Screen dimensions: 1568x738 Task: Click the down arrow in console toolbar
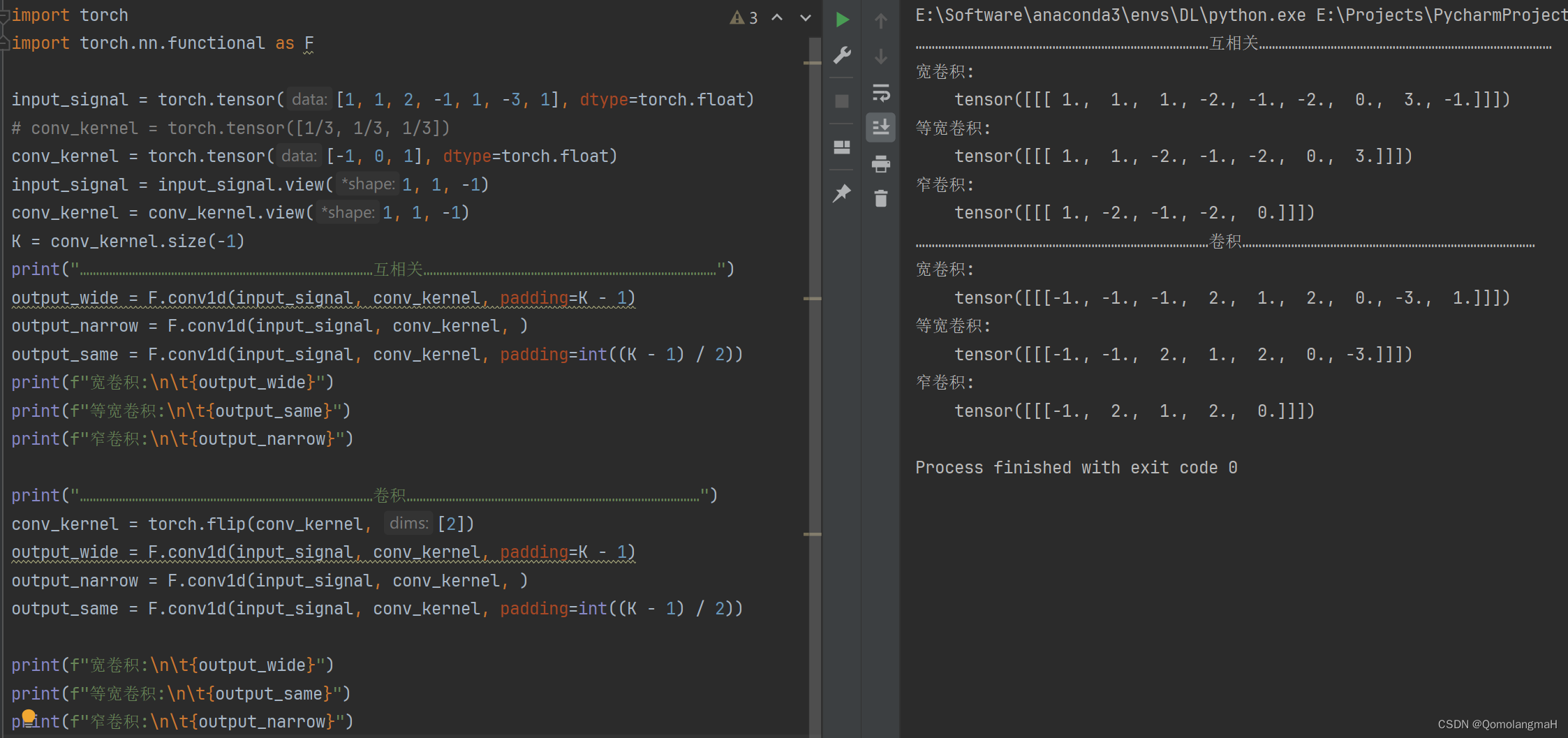[x=881, y=57]
